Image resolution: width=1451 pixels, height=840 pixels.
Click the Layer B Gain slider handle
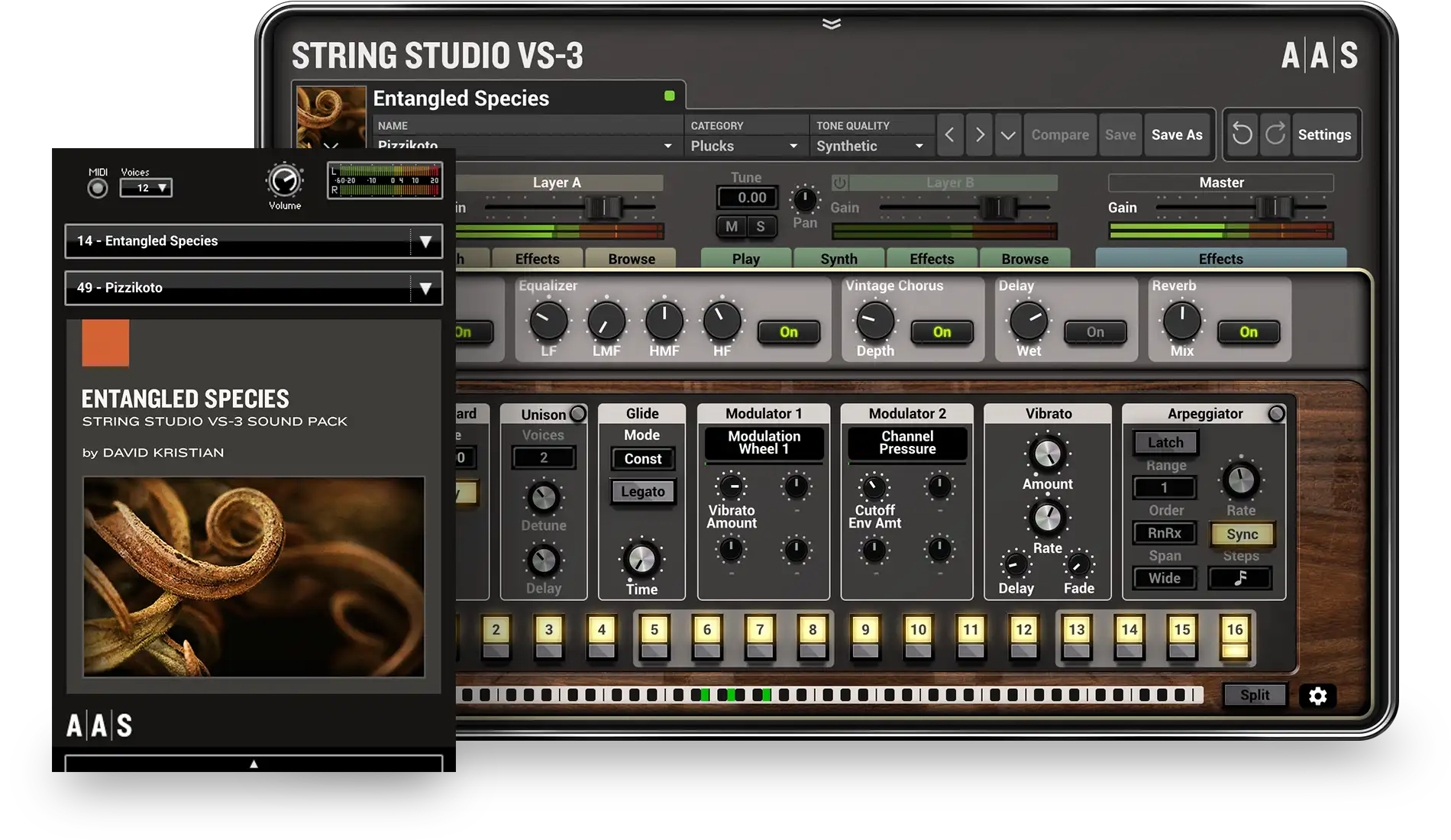click(x=999, y=207)
